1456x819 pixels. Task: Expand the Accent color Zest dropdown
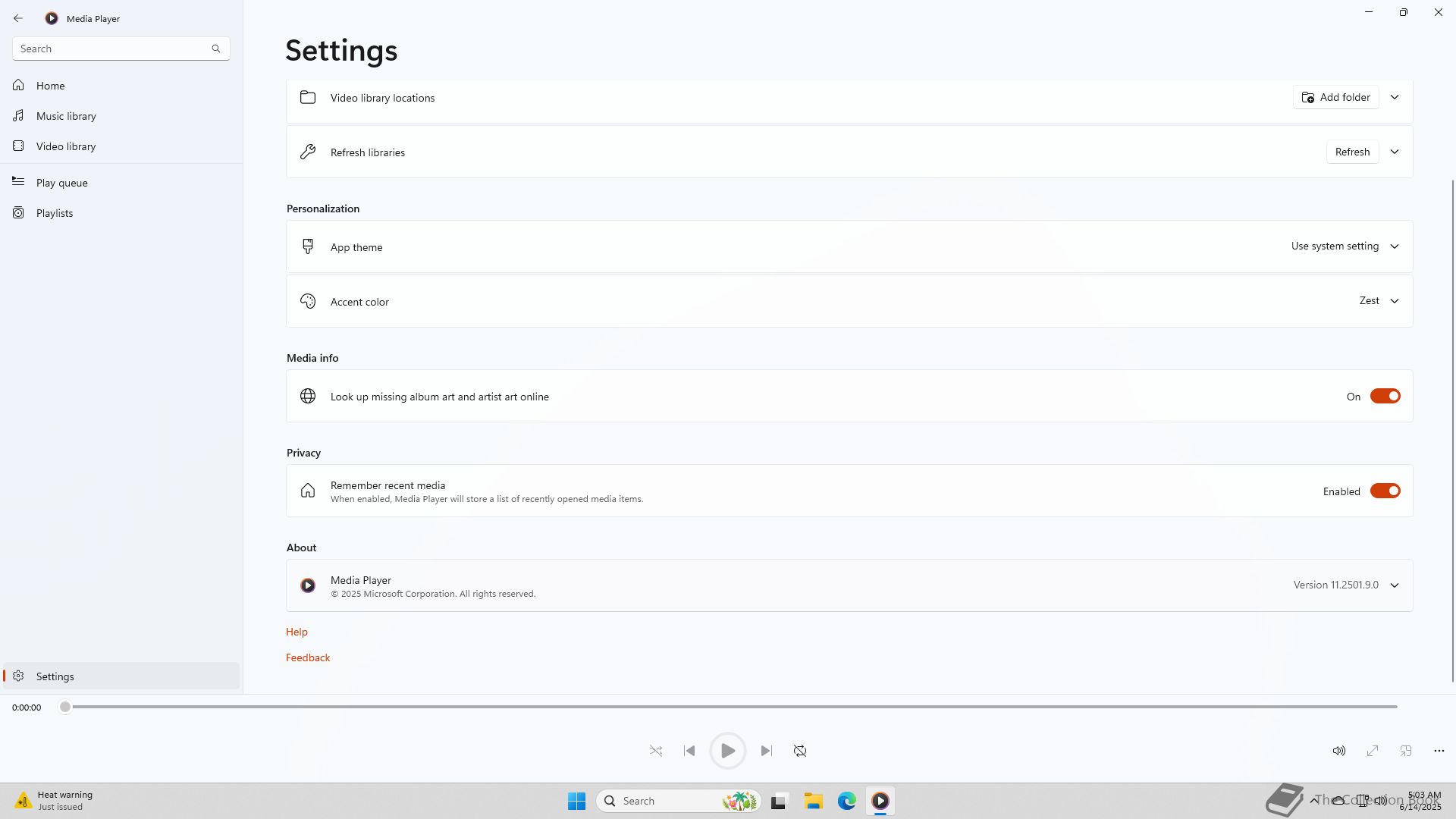click(1379, 301)
